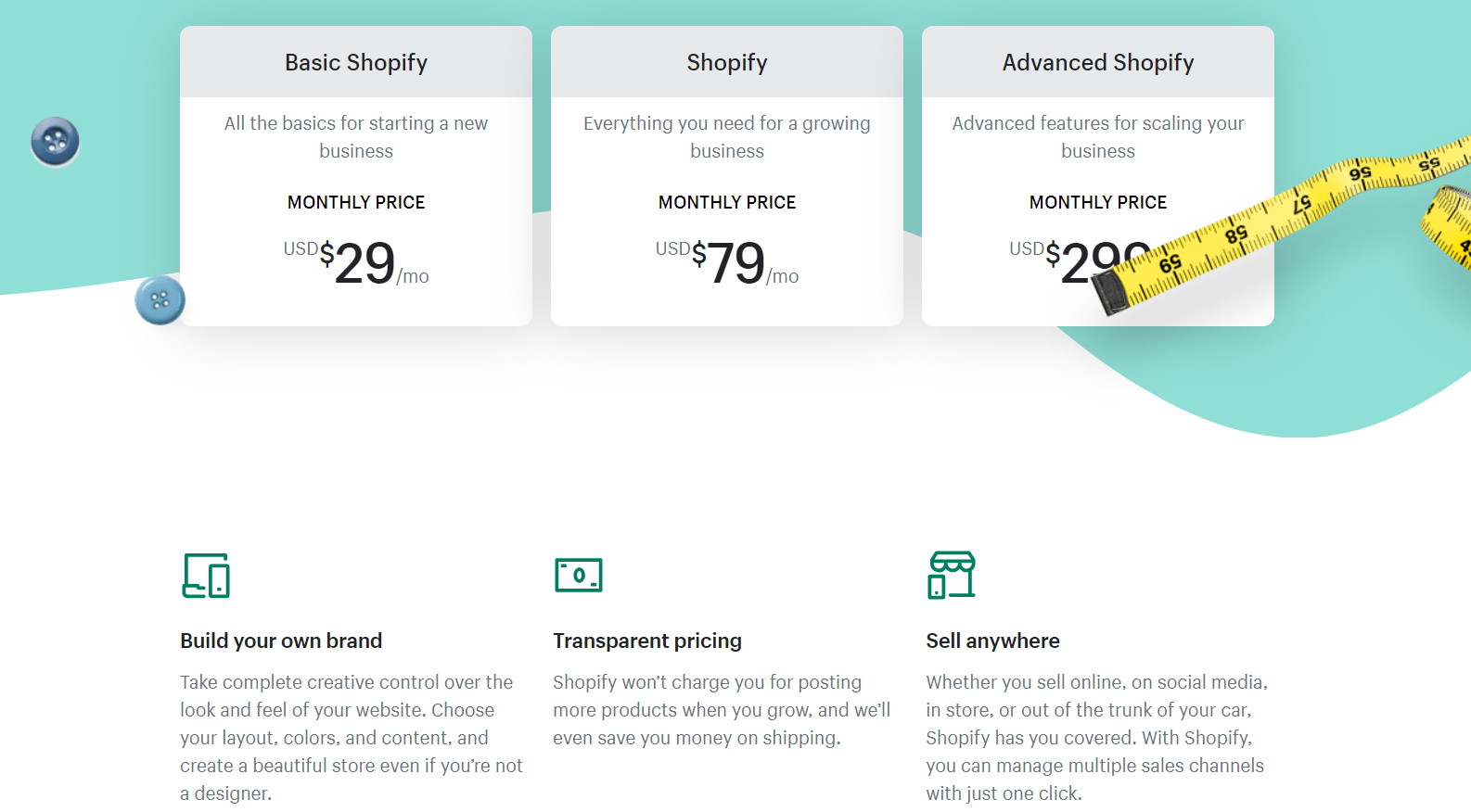
Task: Click the Sell anywhere storefront icon
Action: tap(951, 575)
